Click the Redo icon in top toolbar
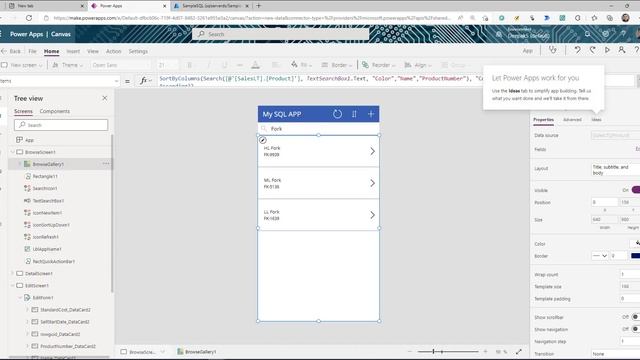Viewport: 640px width, 360px height. click(x=592, y=50)
